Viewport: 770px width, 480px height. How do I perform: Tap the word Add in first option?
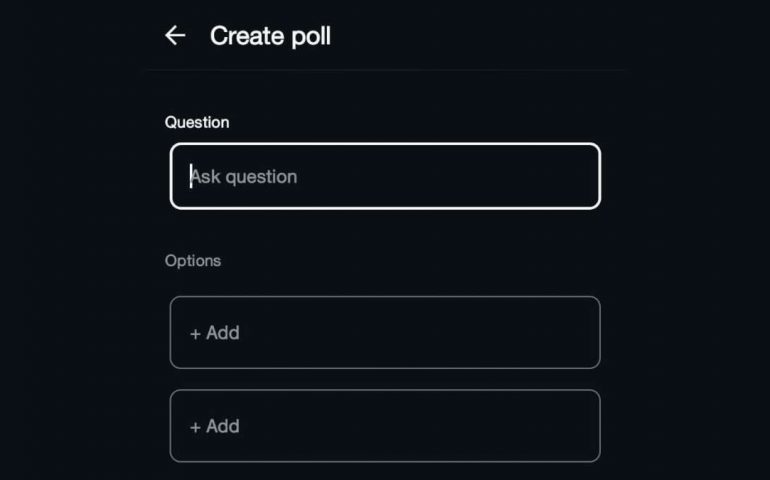223,332
